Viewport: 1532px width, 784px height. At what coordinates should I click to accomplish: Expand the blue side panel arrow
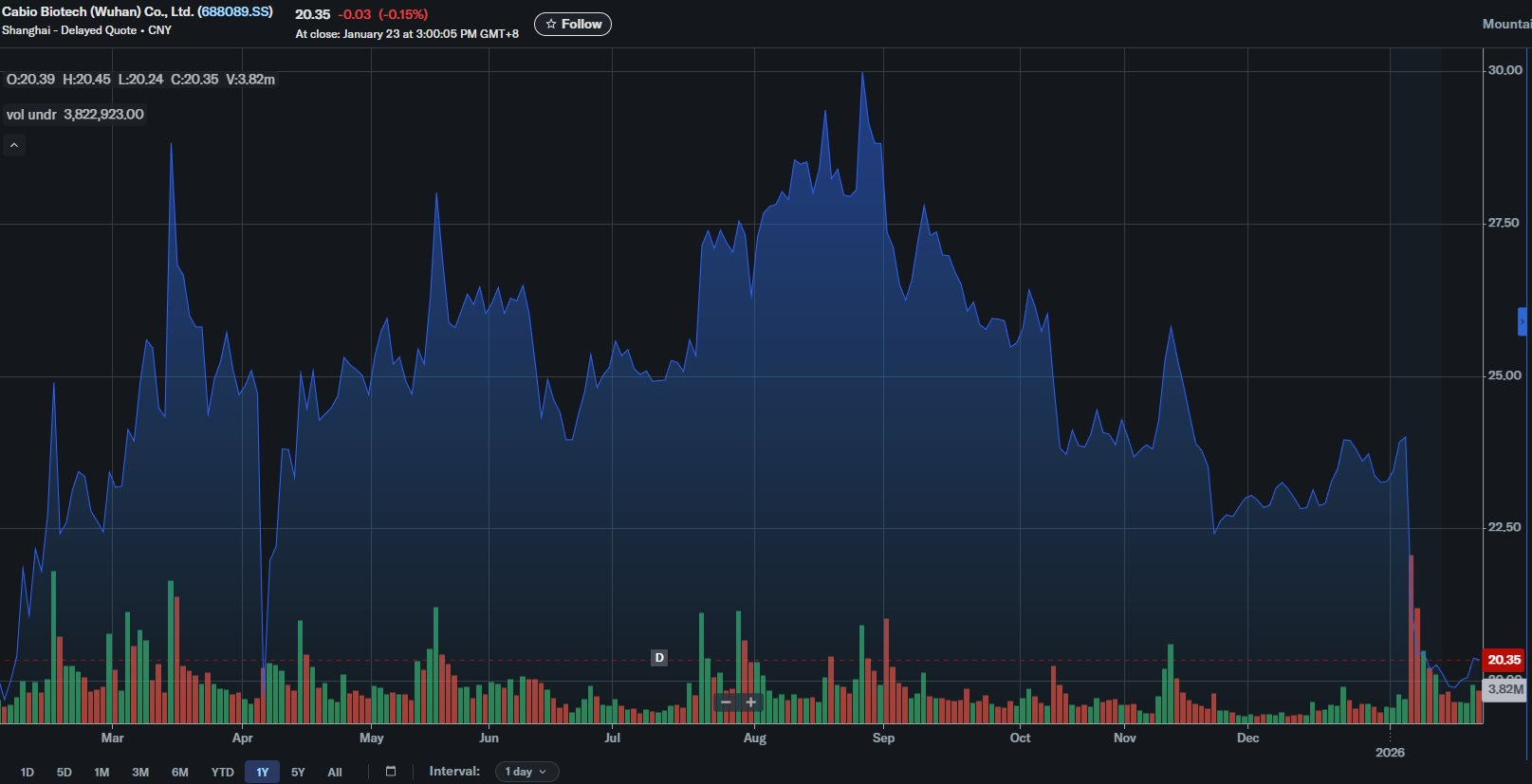coord(1523,322)
